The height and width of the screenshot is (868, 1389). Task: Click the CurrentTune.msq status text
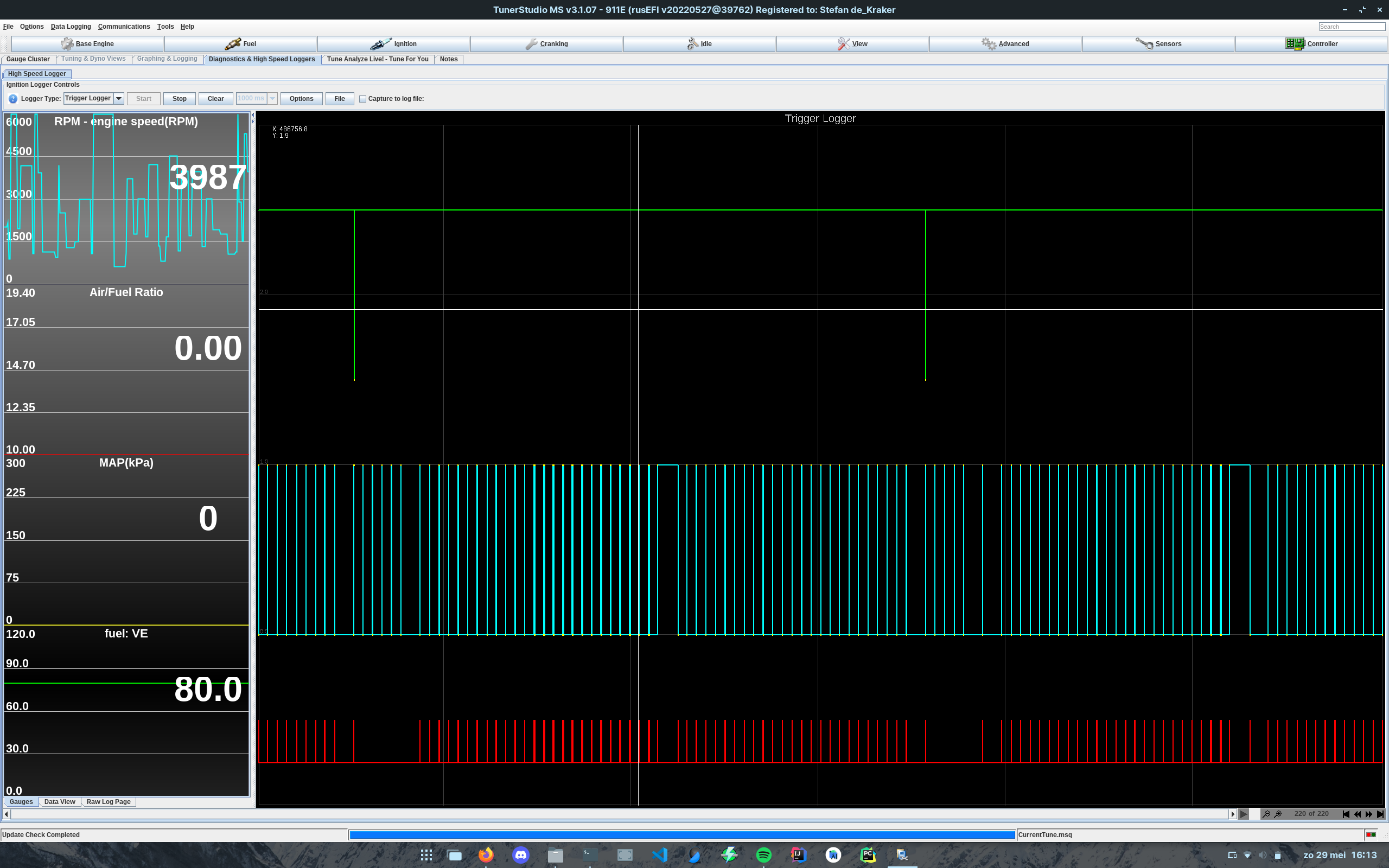tap(1044, 835)
